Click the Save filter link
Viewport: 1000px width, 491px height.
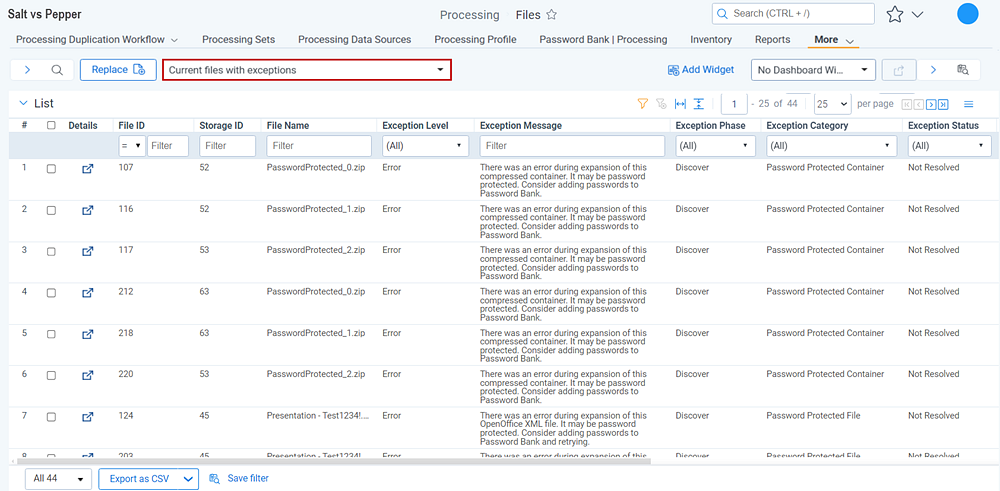[239, 478]
